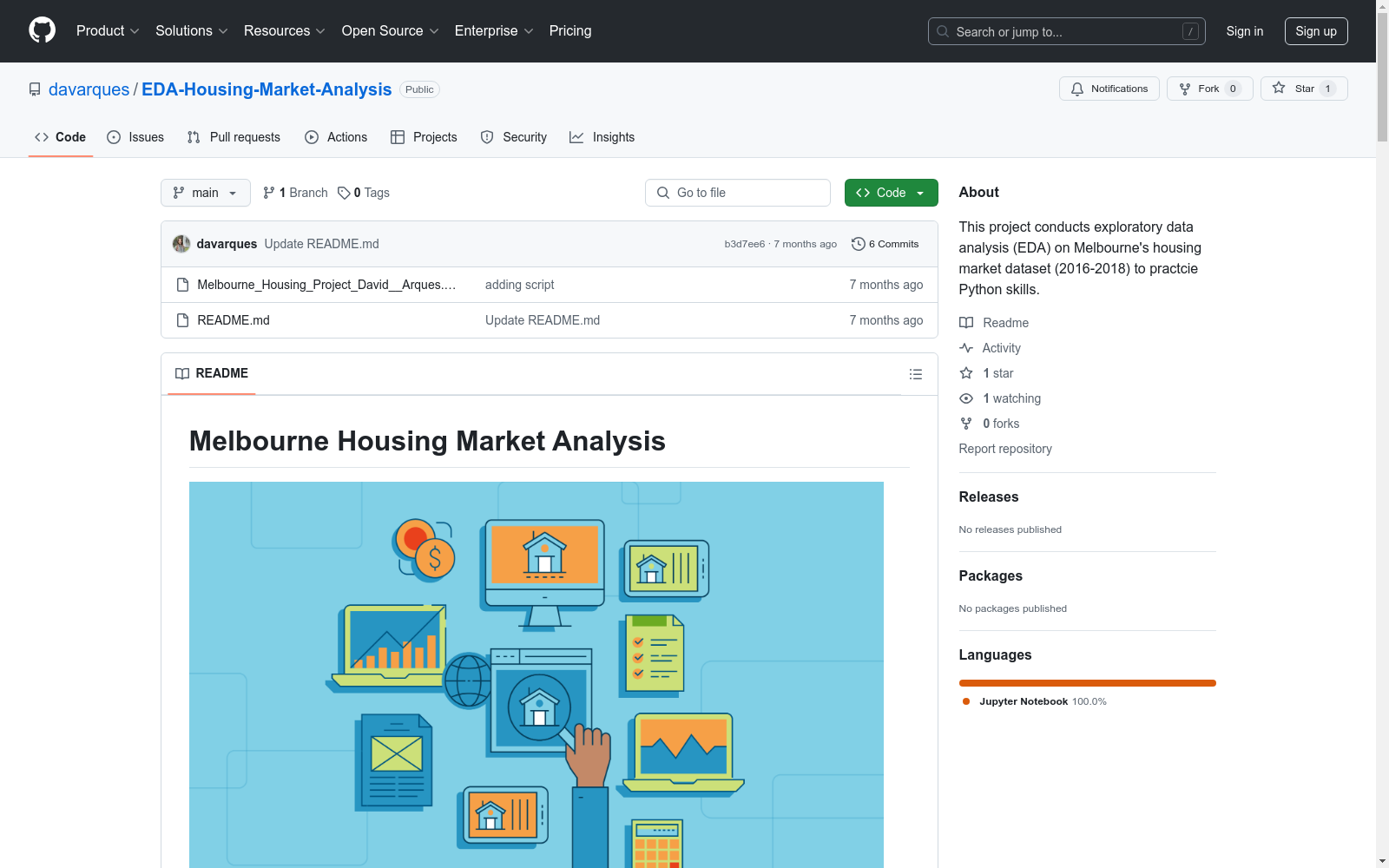1389x868 pixels.
Task: Click the Releases heading
Action: (x=989, y=496)
